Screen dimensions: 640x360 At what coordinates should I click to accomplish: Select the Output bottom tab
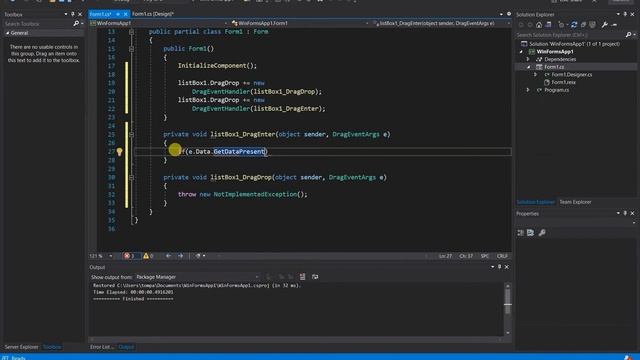tap(126, 347)
